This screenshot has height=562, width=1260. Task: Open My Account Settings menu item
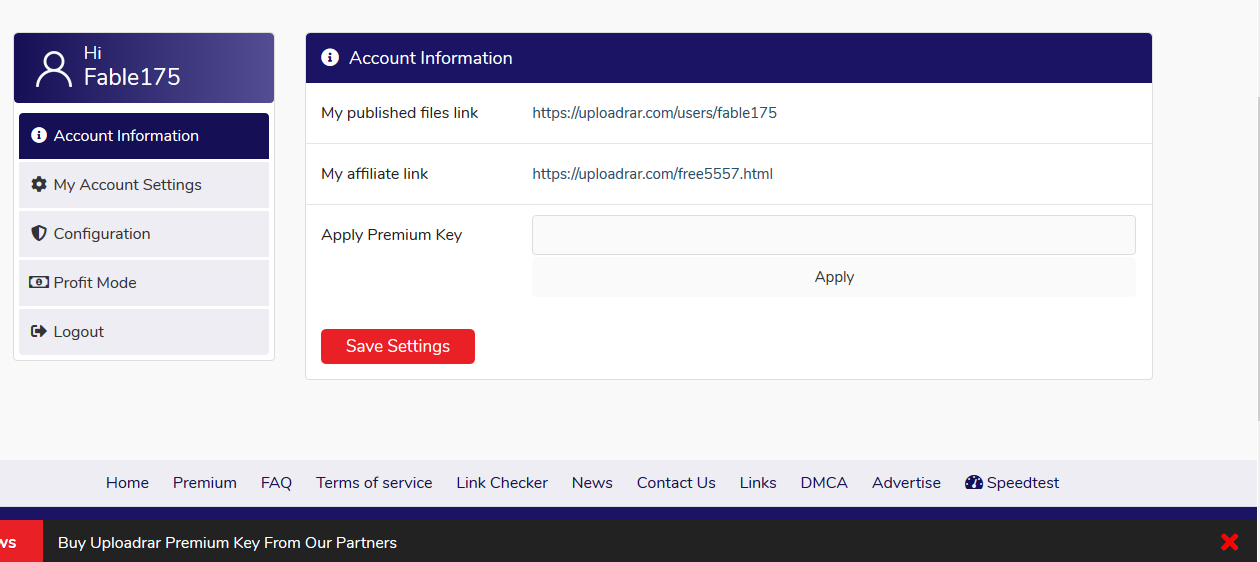coord(144,185)
